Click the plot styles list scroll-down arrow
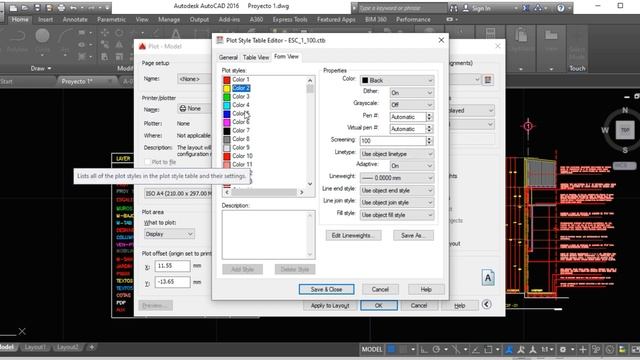This screenshot has width=640, height=360. pyautogui.click(x=310, y=184)
